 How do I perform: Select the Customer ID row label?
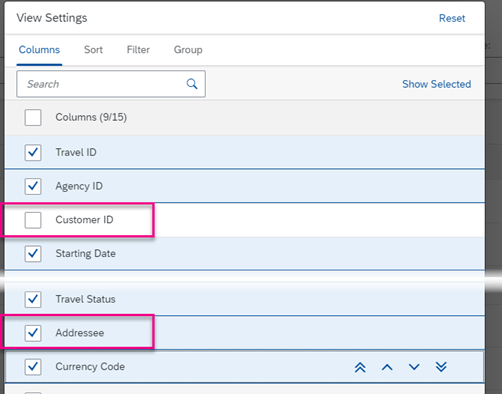(84, 220)
